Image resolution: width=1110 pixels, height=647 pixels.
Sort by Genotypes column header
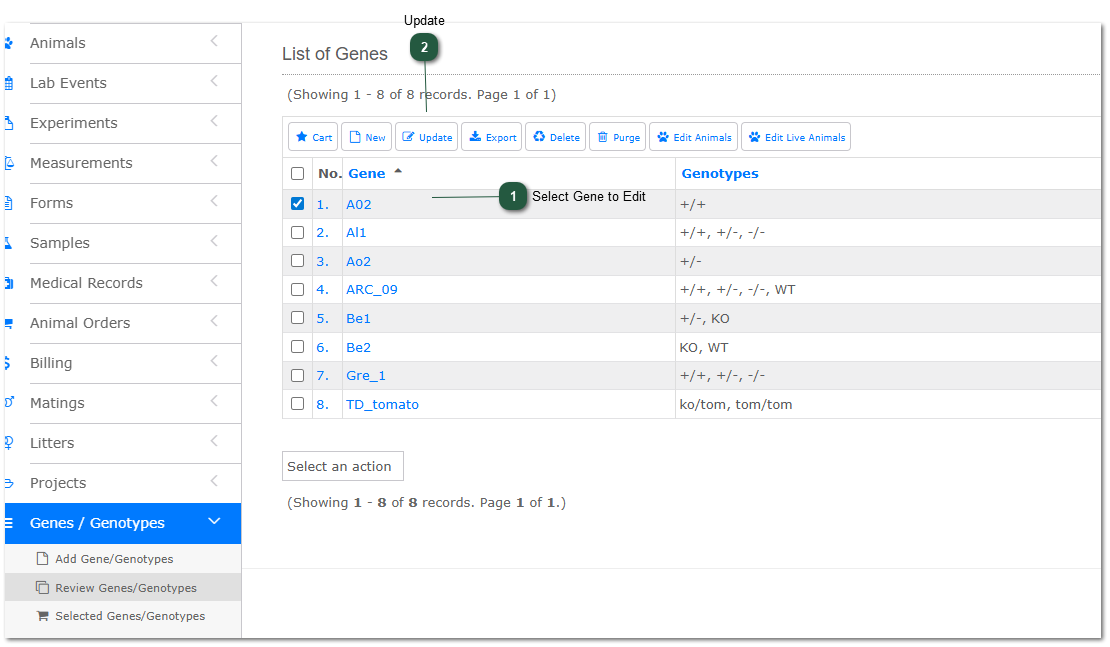tap(720, 174)
